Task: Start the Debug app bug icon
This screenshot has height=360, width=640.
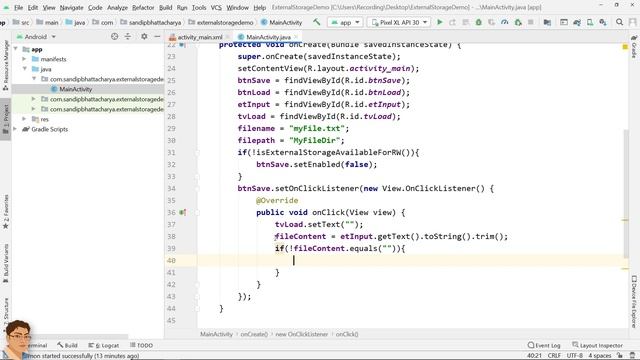Action: coord(478,22)
